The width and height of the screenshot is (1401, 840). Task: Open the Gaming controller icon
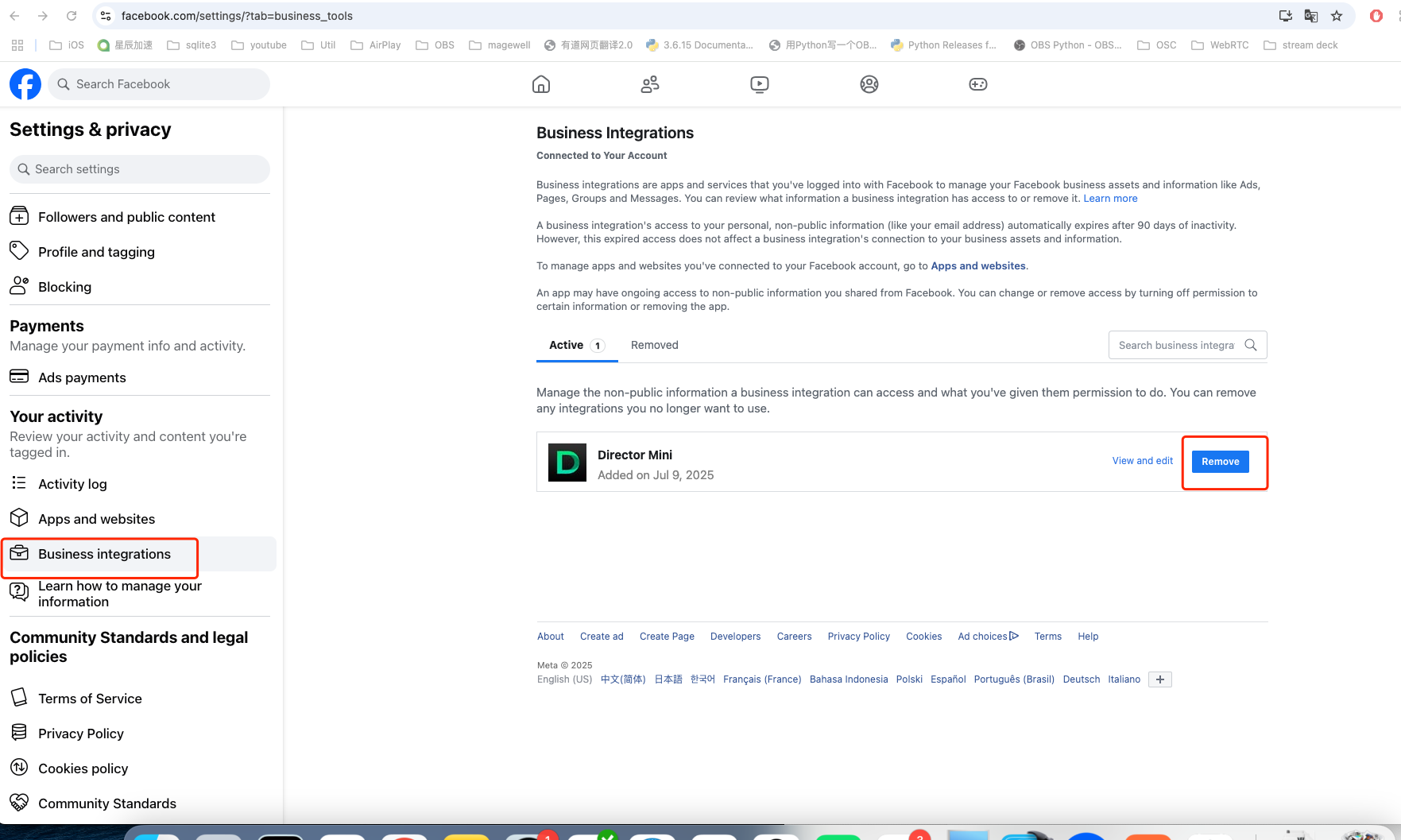978,84
